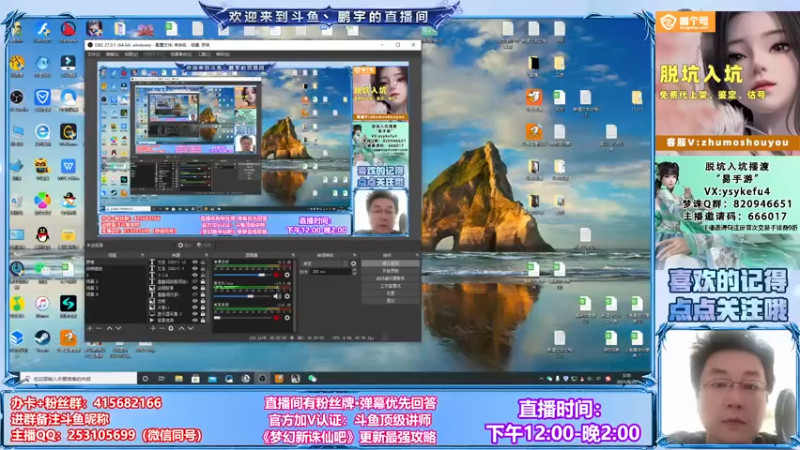The width and height of the screenshot is (800, 450).
Task: Open settings gear for first mixer channel
Action: [x=287, y=275]
